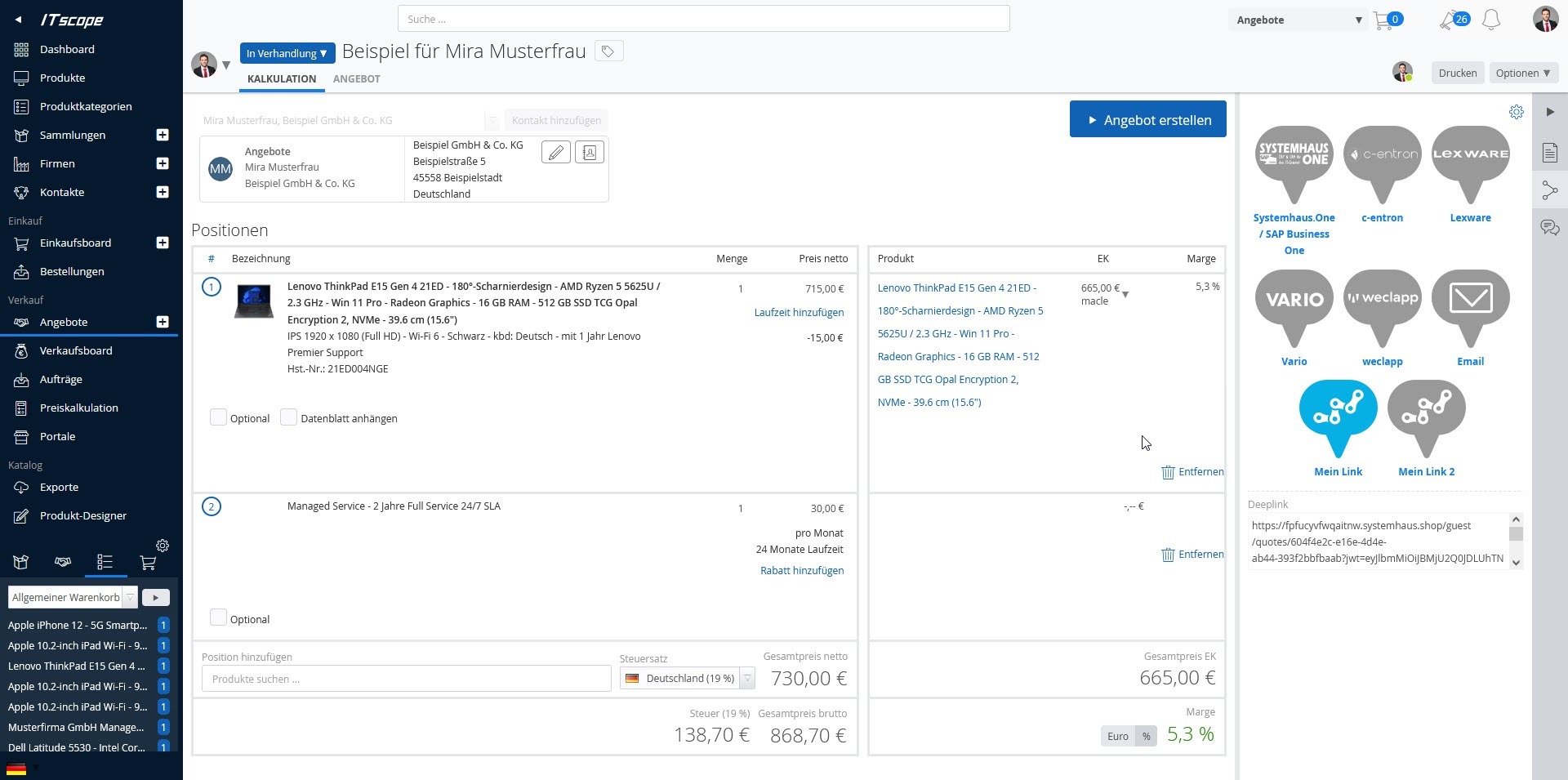
Task: Open Produkte in the sidebar
Action: pos(63,78)
